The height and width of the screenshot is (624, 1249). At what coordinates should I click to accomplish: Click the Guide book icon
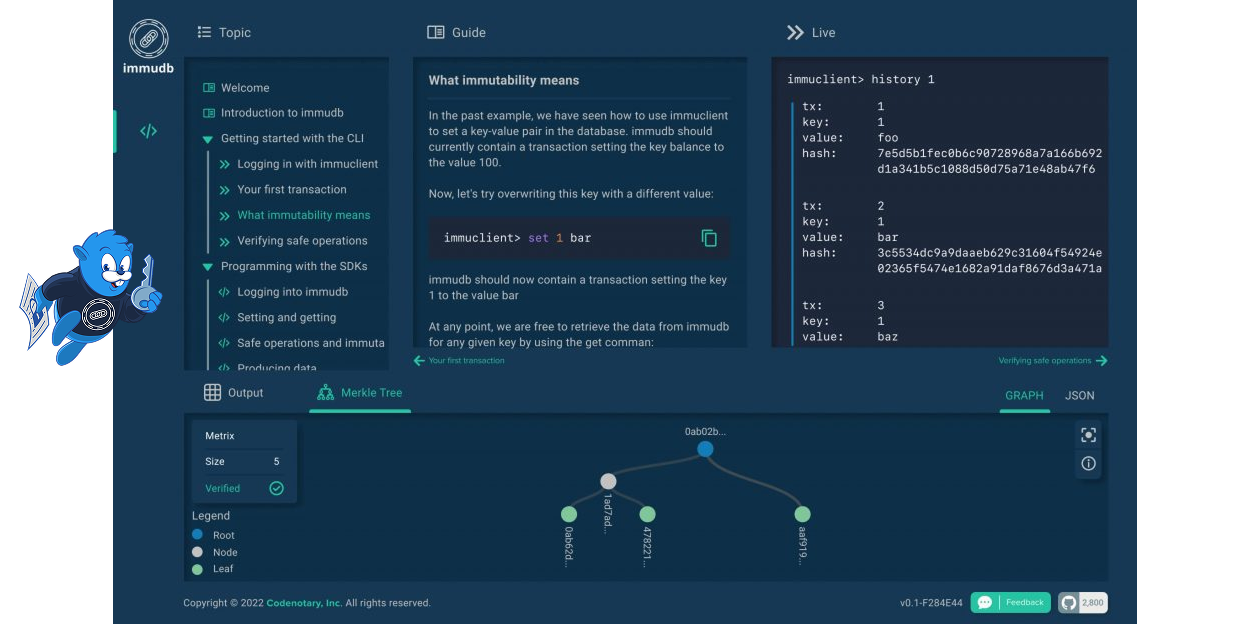(436, 32)
